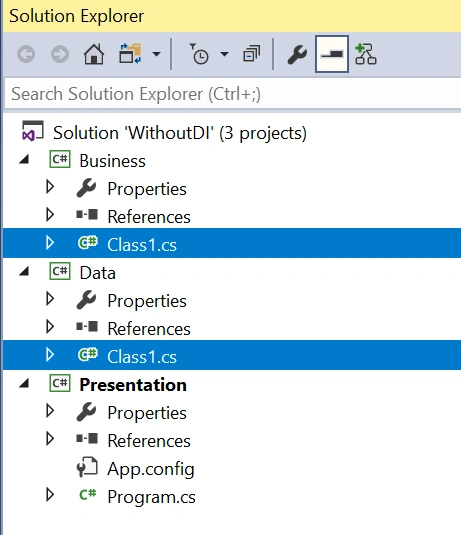This screenshot has width=461, height=535.
Task: Switch Solution and Folder views icon
Action: tap(130, 53)
